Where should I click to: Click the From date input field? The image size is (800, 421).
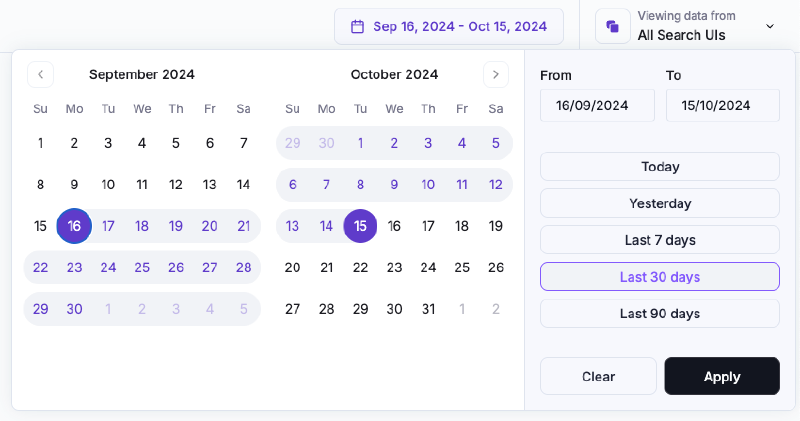click(x=597, y=106)
